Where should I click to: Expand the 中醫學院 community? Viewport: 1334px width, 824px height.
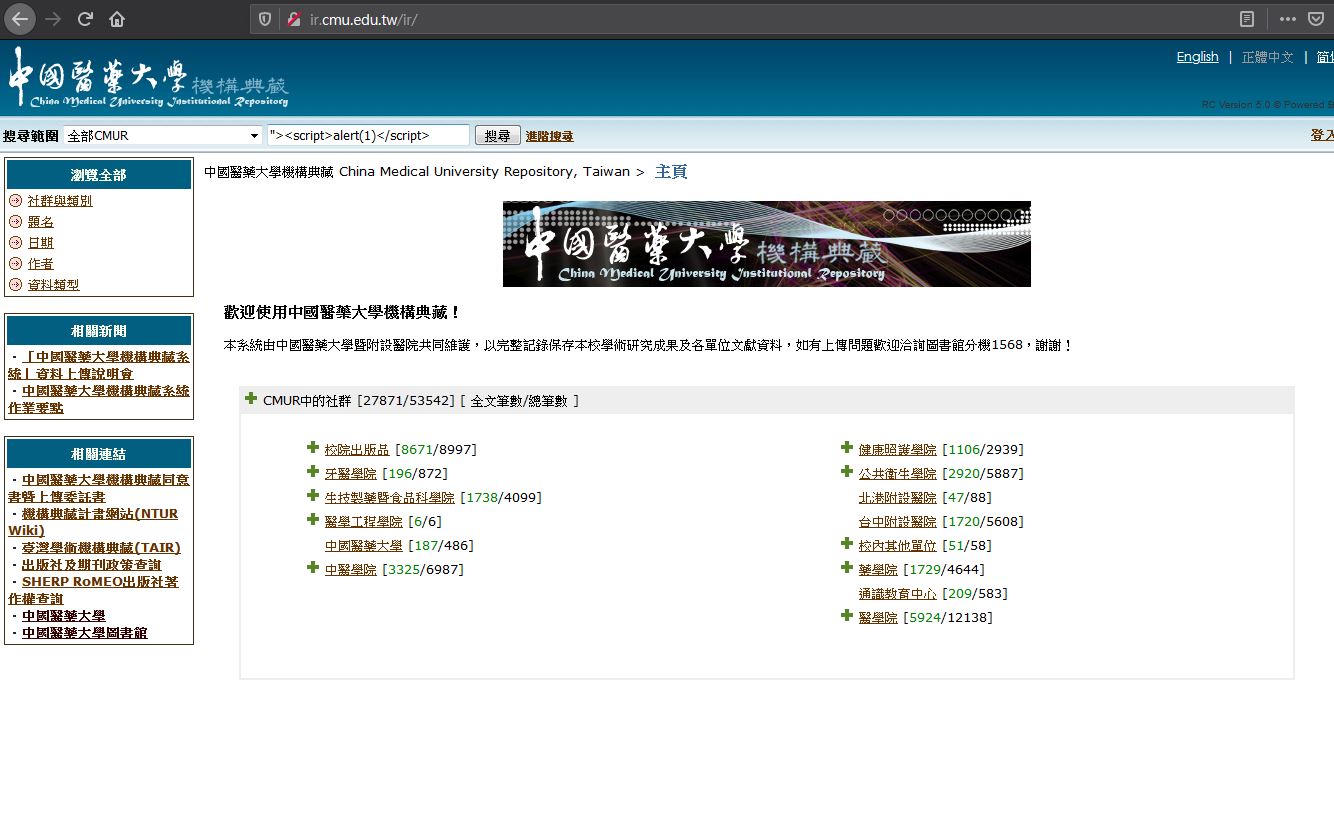313,568
